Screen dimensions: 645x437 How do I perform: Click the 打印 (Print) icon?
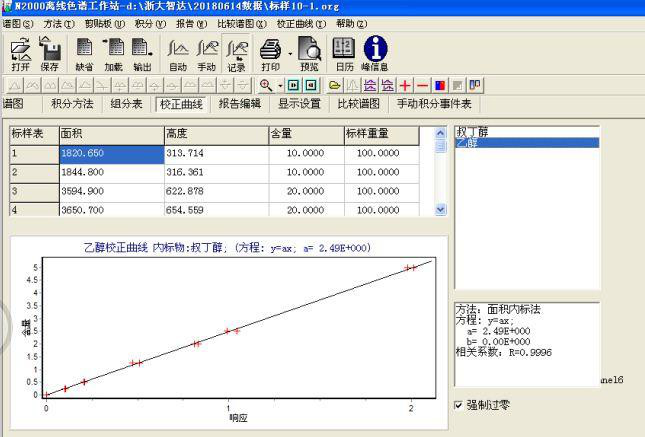pos(270,53)
